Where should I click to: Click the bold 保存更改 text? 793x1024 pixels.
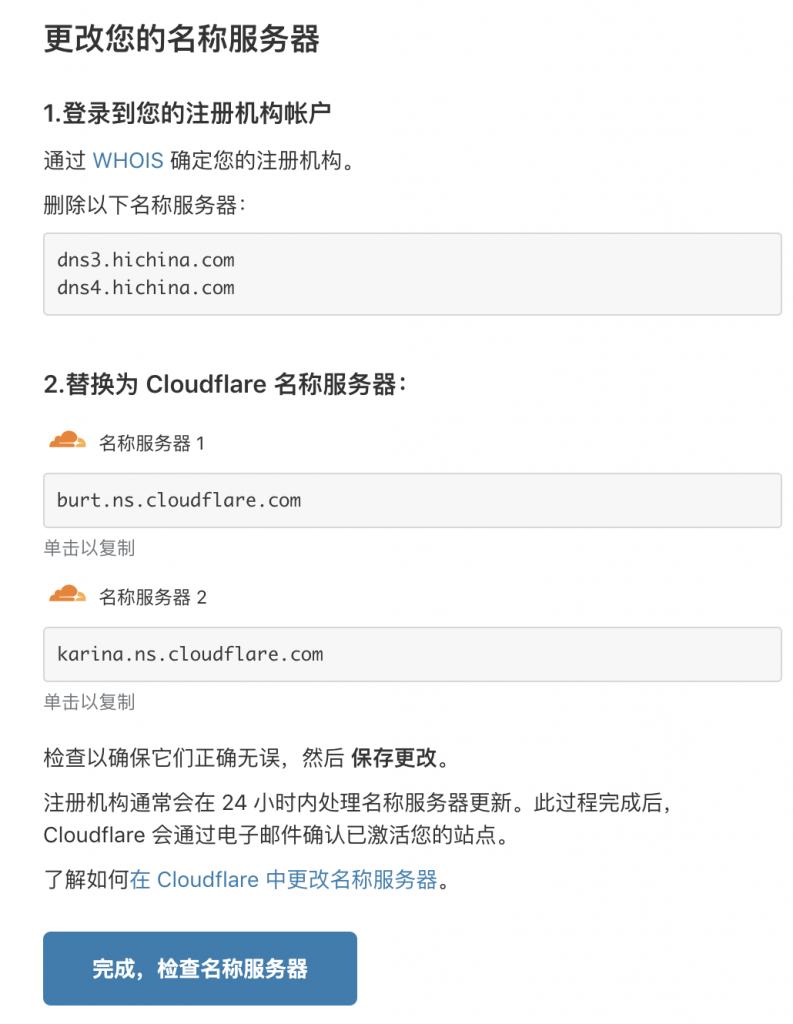(x=394, y=757)
